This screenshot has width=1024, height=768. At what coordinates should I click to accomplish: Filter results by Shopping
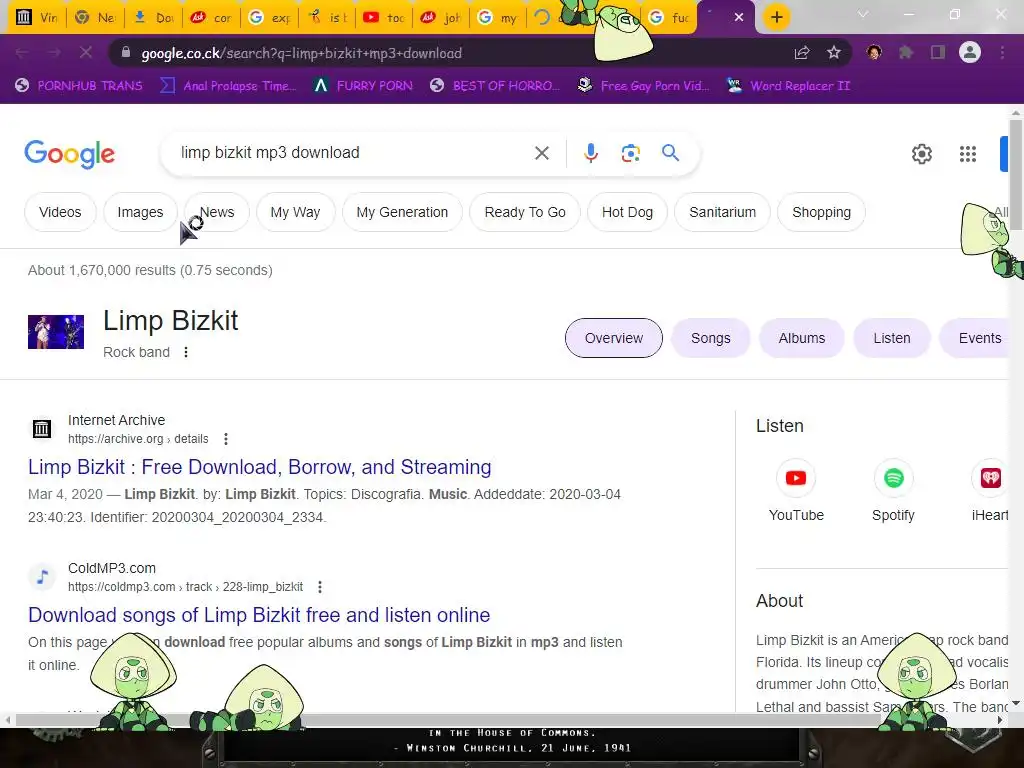click(x=821, y=212)
